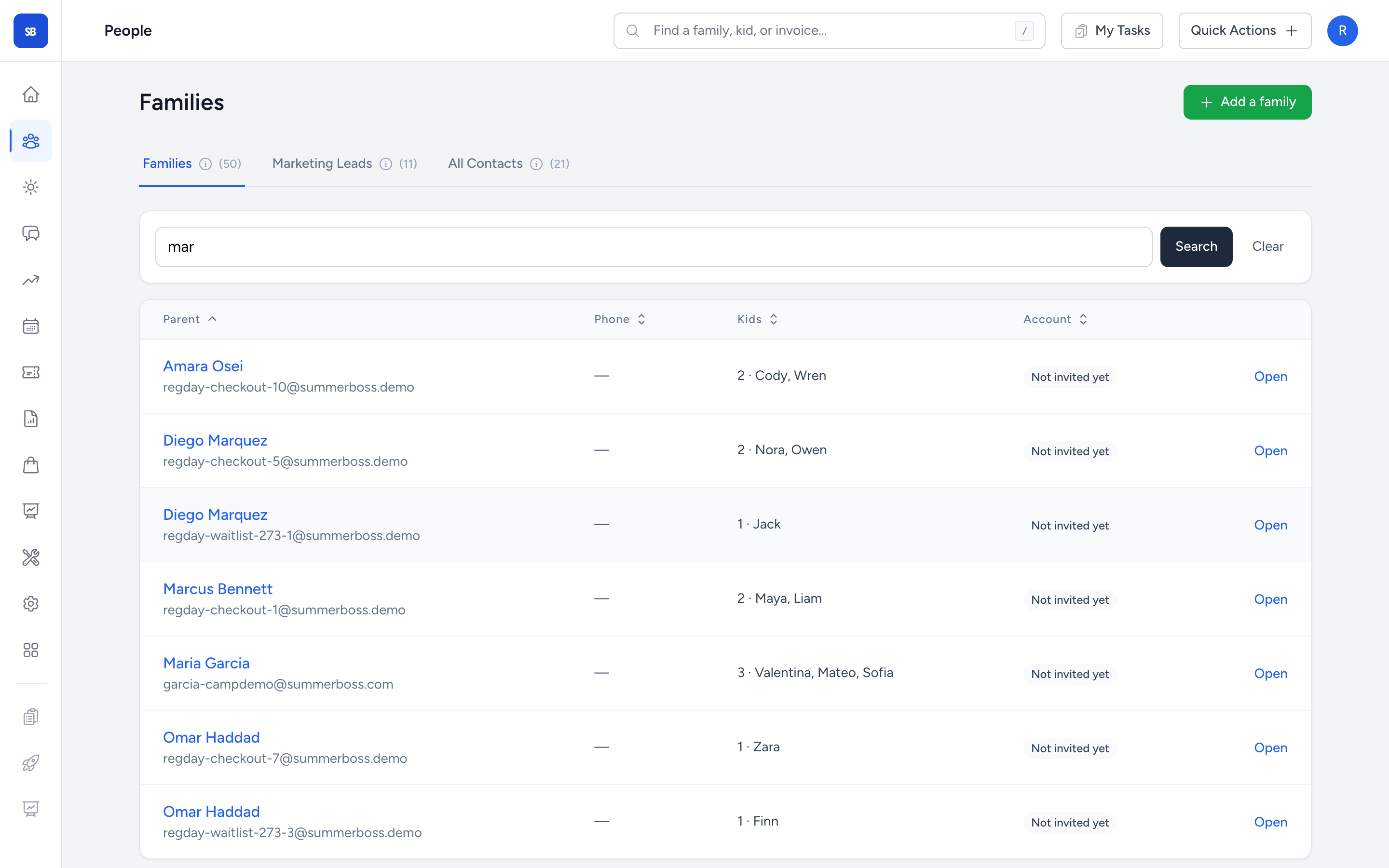This screenshot has width=1389, height=868.
Task: Open the shopping bag sidebar icon
Action: 30,465
